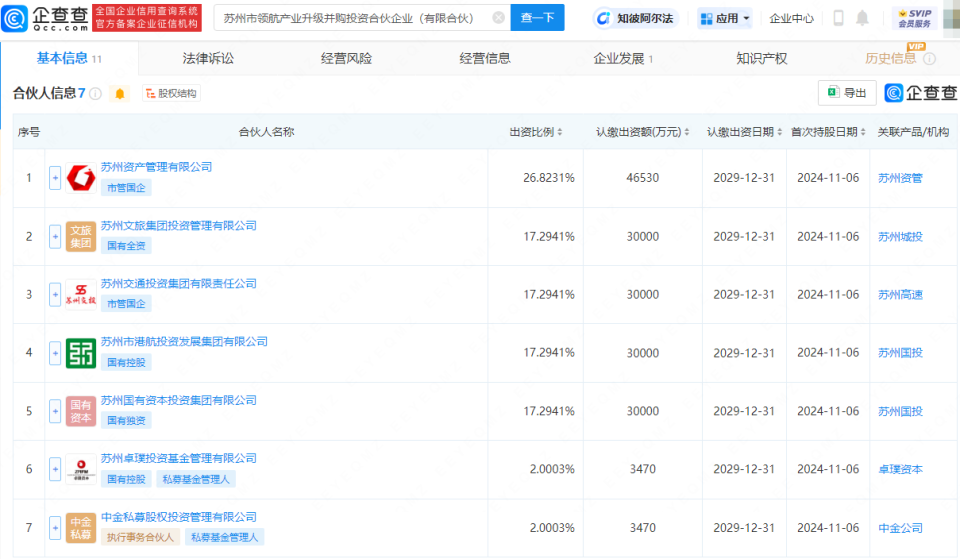Open the phone app icon in the header

(x=839, y=18)
